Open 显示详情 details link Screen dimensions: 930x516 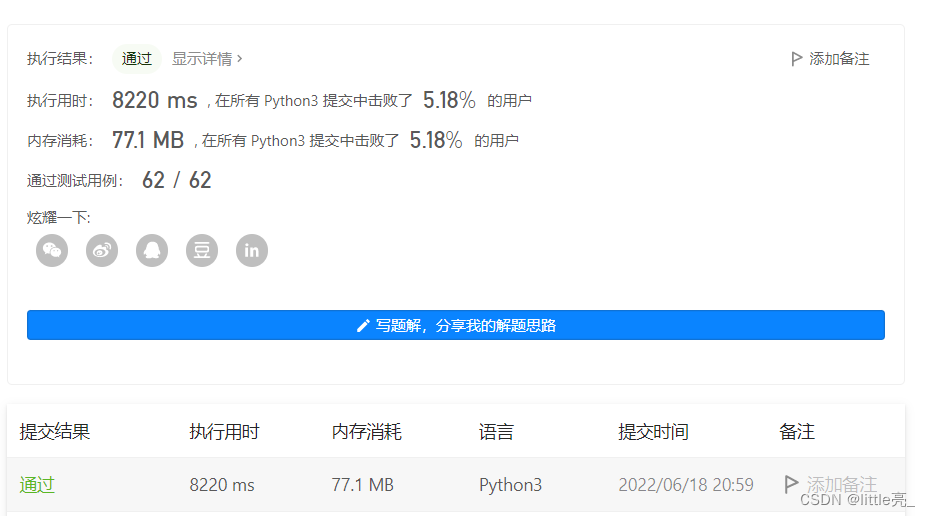coord(207,59)
